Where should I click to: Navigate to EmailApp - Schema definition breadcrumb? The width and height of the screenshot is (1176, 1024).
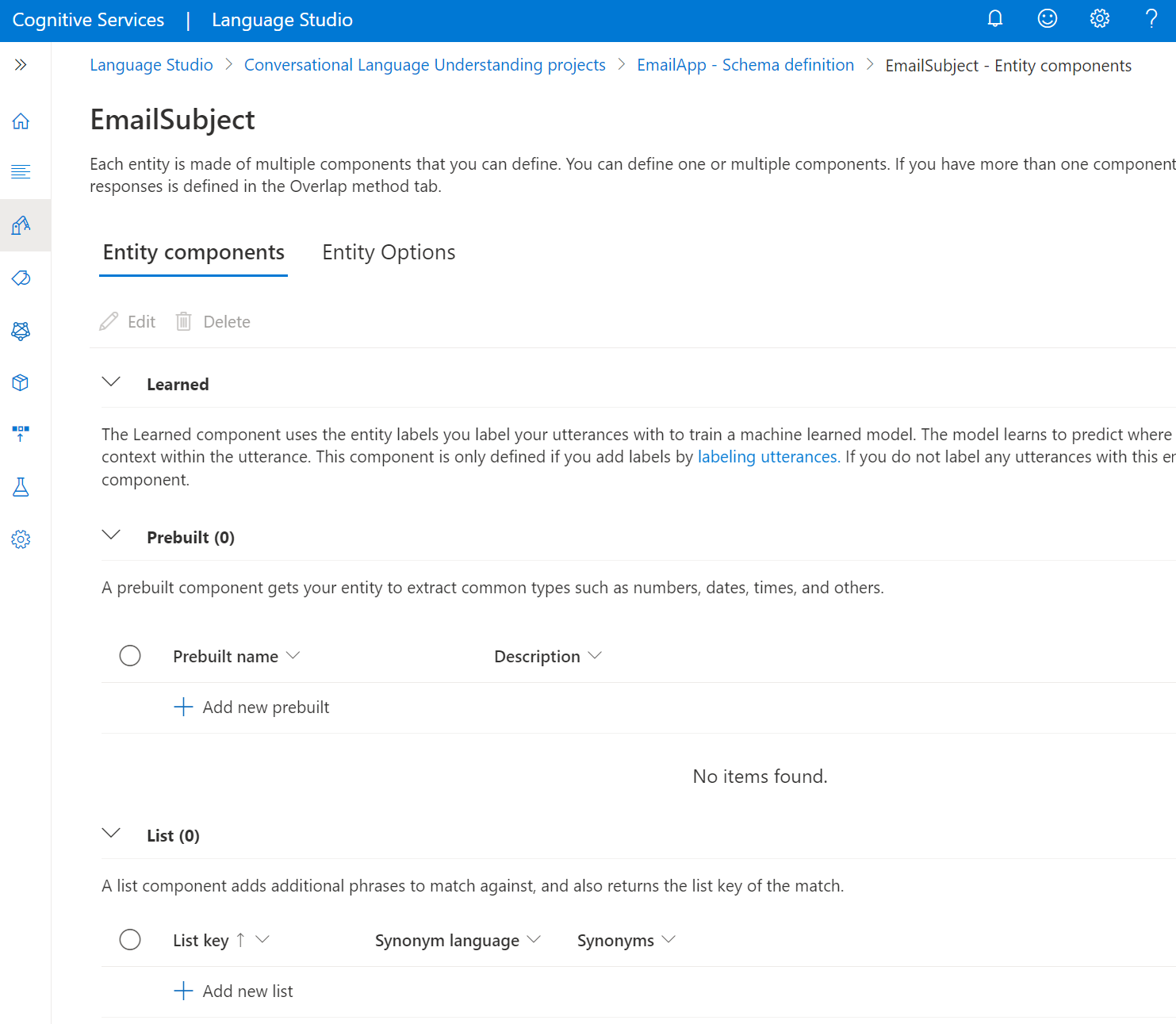(745, 65)
